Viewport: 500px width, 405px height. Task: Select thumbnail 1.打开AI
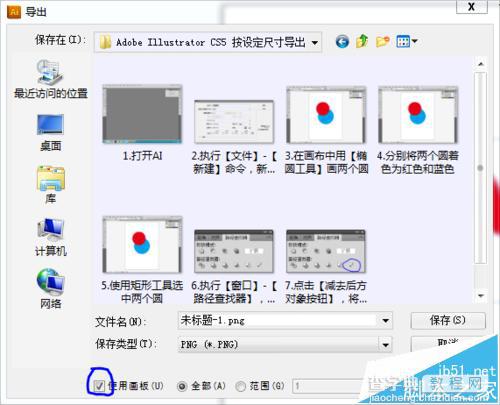pyautogui.click(x=142, y=114)
